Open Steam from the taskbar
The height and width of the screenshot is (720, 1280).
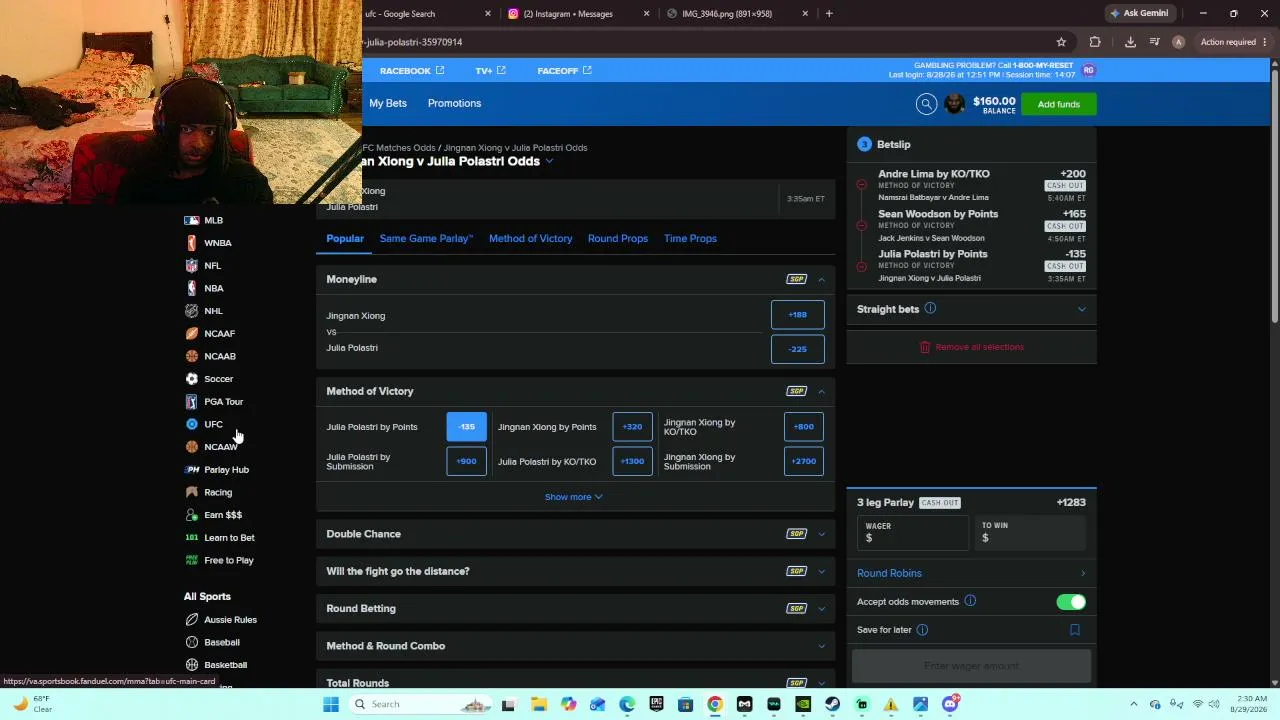point(832,704)
